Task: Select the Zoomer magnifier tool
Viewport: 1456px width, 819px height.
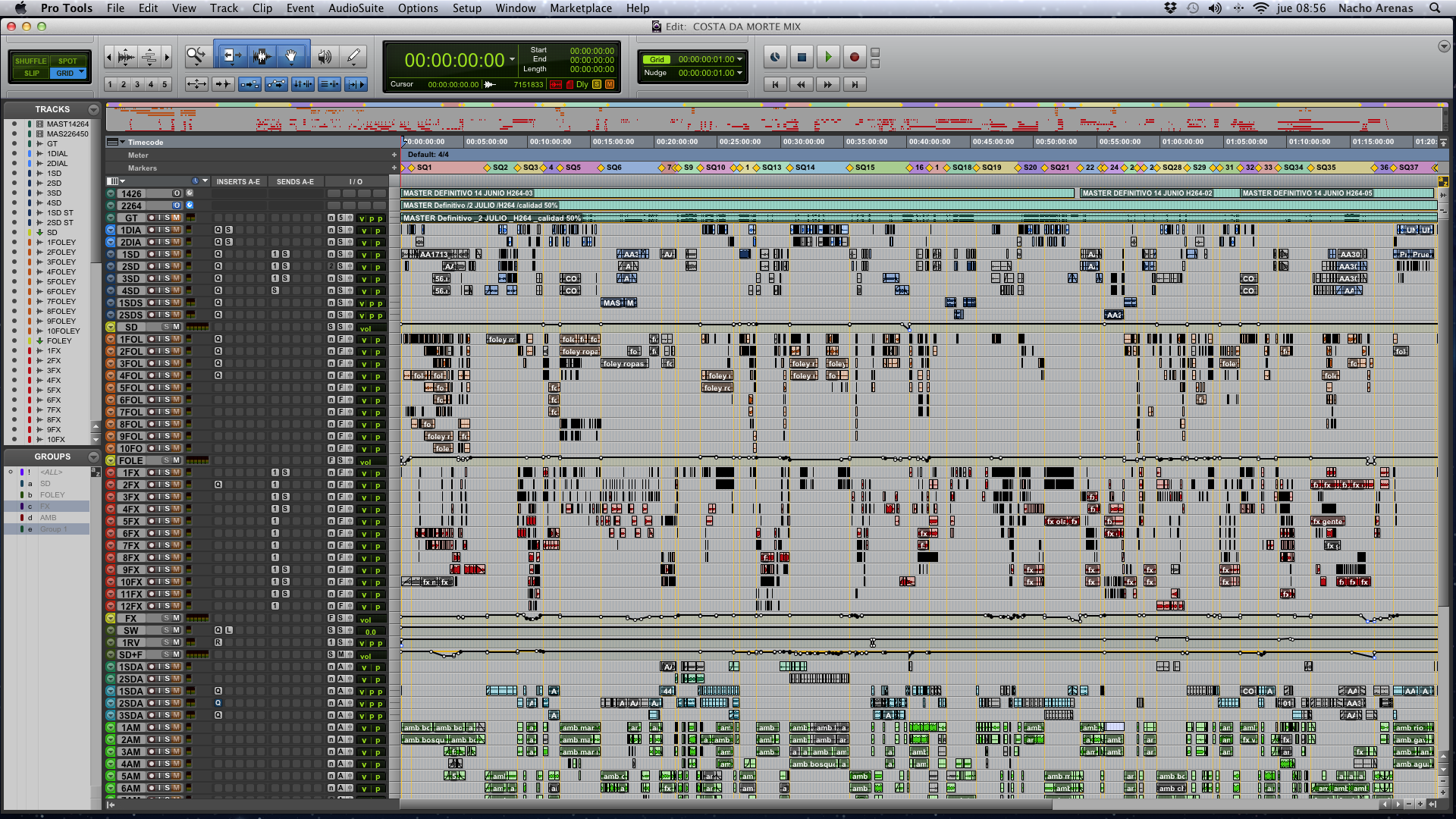Action: [x=196, y=55]
